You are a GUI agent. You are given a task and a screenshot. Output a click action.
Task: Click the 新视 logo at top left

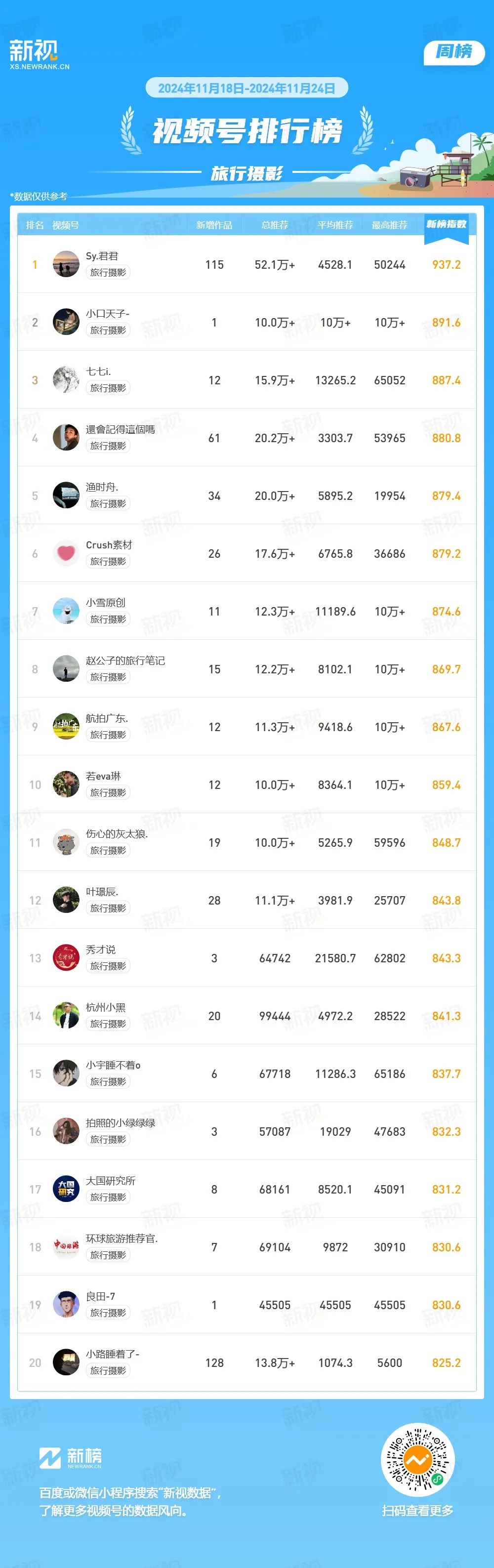[39, 54]
